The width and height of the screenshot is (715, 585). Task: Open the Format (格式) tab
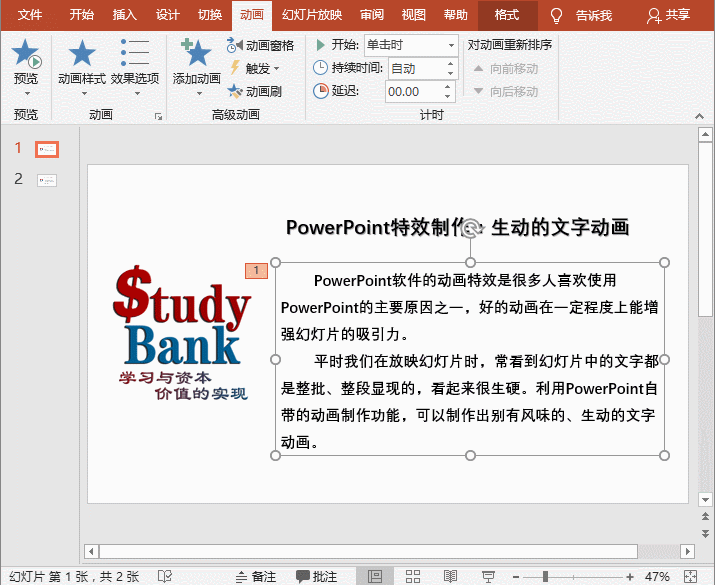point(507,15)
